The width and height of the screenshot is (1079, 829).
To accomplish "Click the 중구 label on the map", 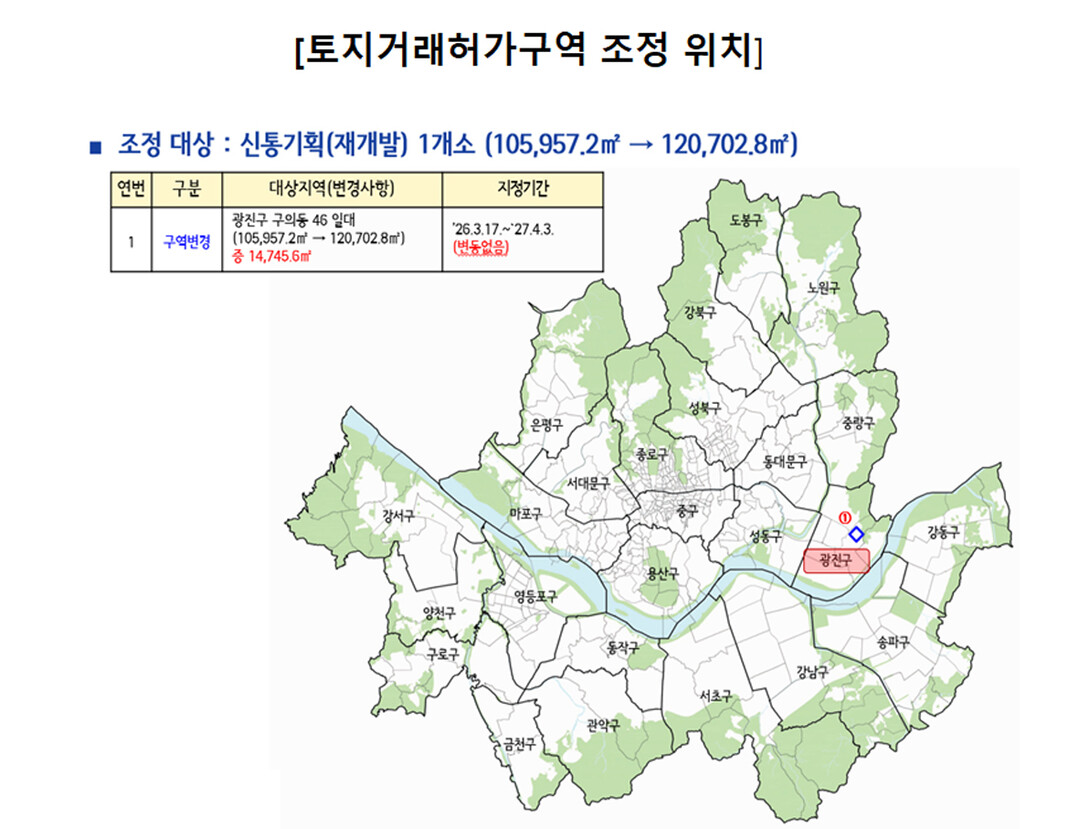I will 687,510.
